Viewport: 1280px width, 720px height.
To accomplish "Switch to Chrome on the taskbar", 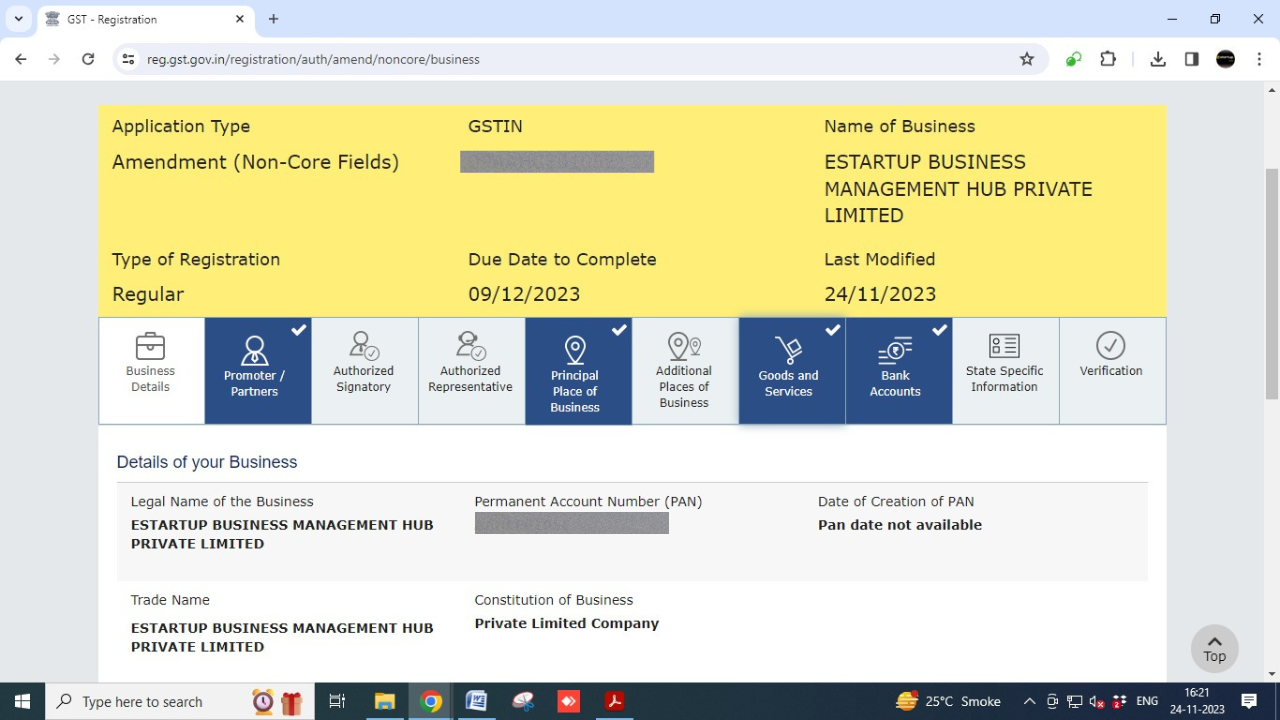I will pyautogui.click(x=431, y=701).
